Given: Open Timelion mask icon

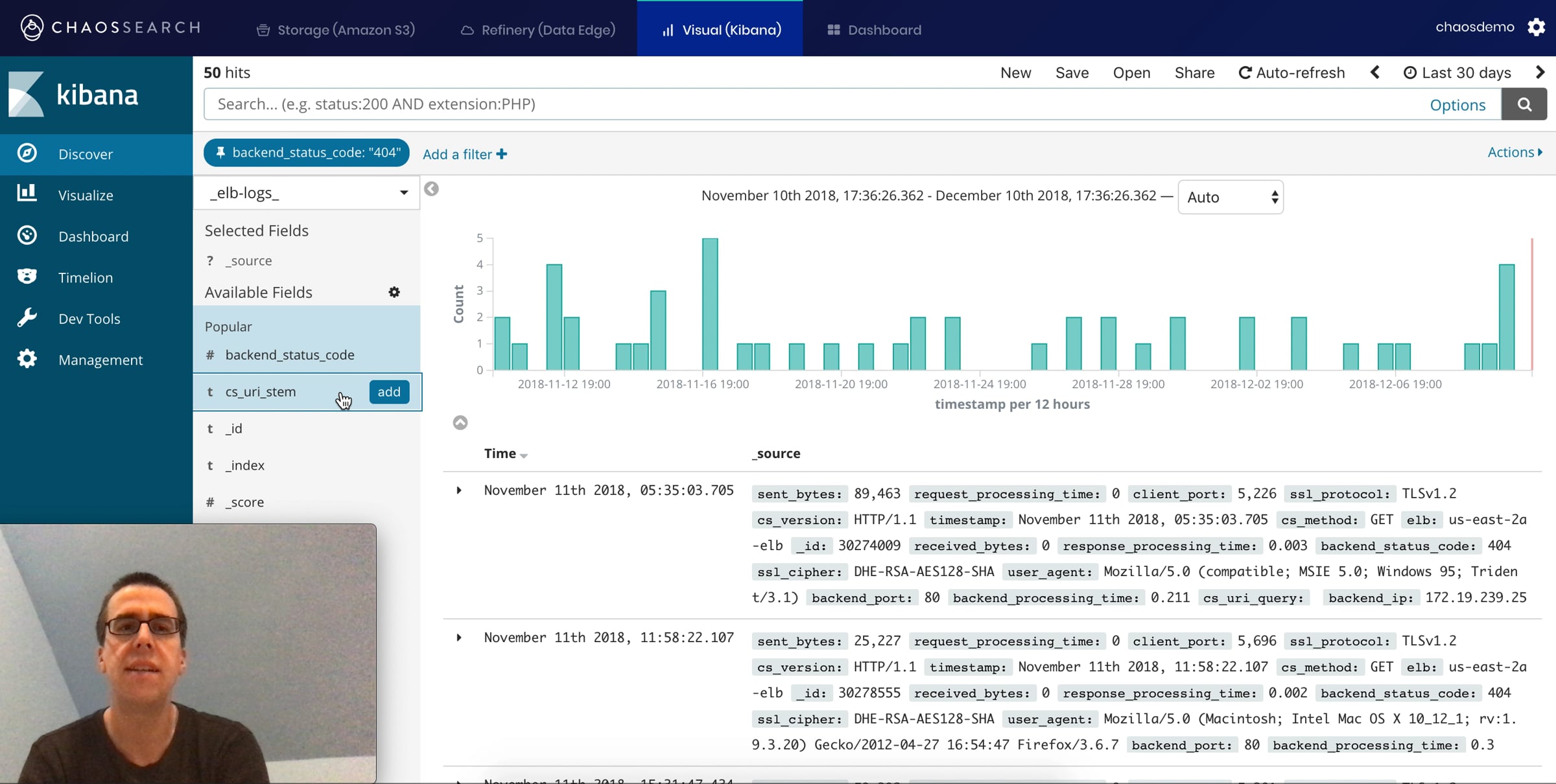Looking at the screenshot, I should (27, 276).
